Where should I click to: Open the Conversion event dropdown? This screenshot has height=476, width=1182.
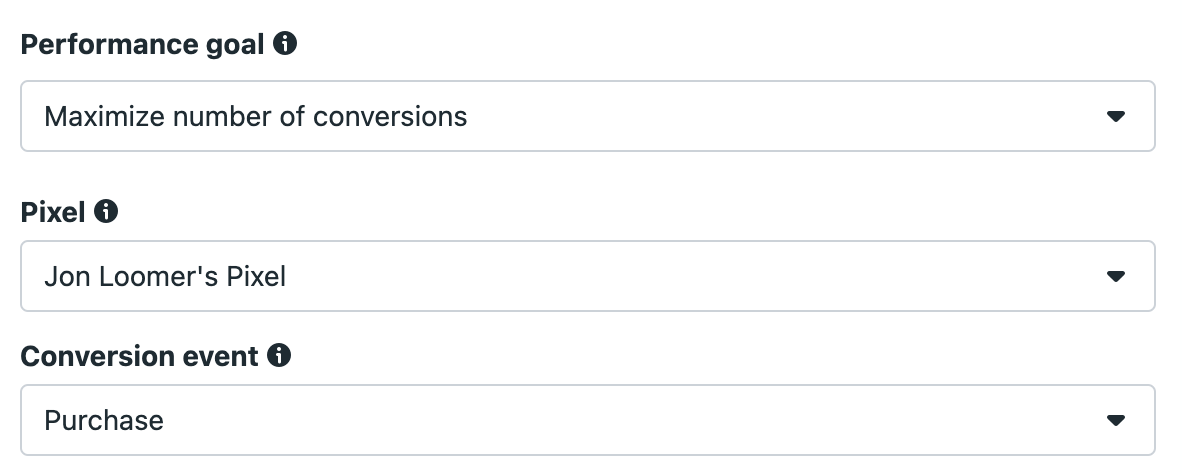tap(587, 420)
